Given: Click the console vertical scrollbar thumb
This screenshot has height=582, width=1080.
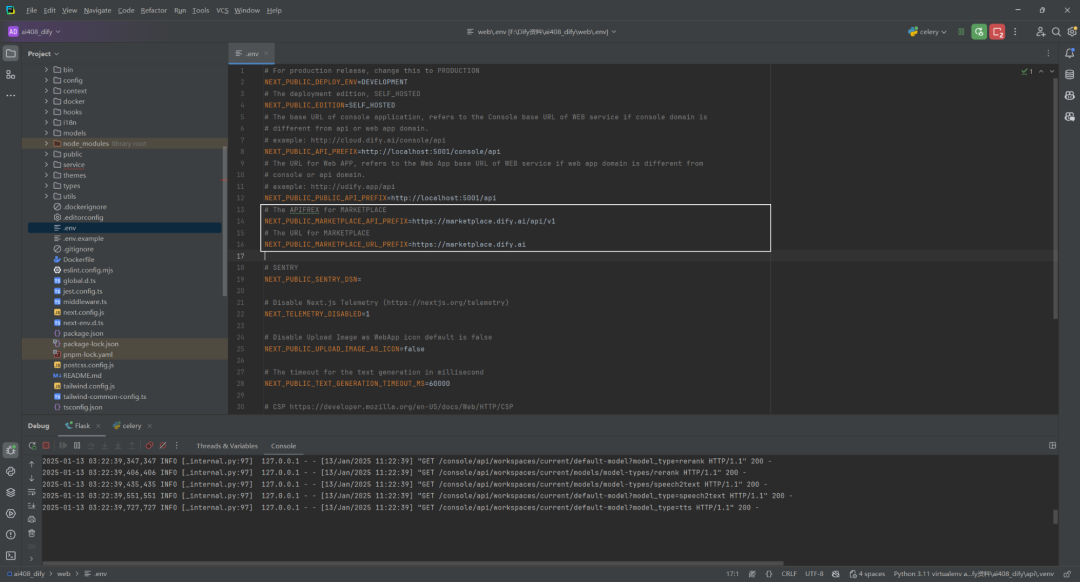Looking at the screenshot, I should [1055, 517].
